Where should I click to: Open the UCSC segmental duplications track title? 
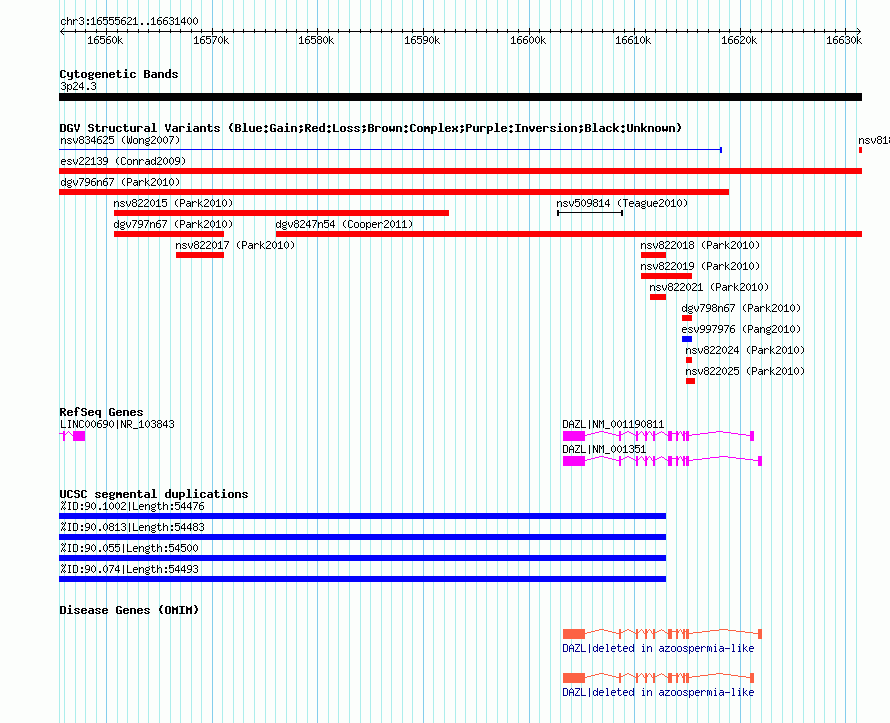pyautogui.click(x=154, y=494)
